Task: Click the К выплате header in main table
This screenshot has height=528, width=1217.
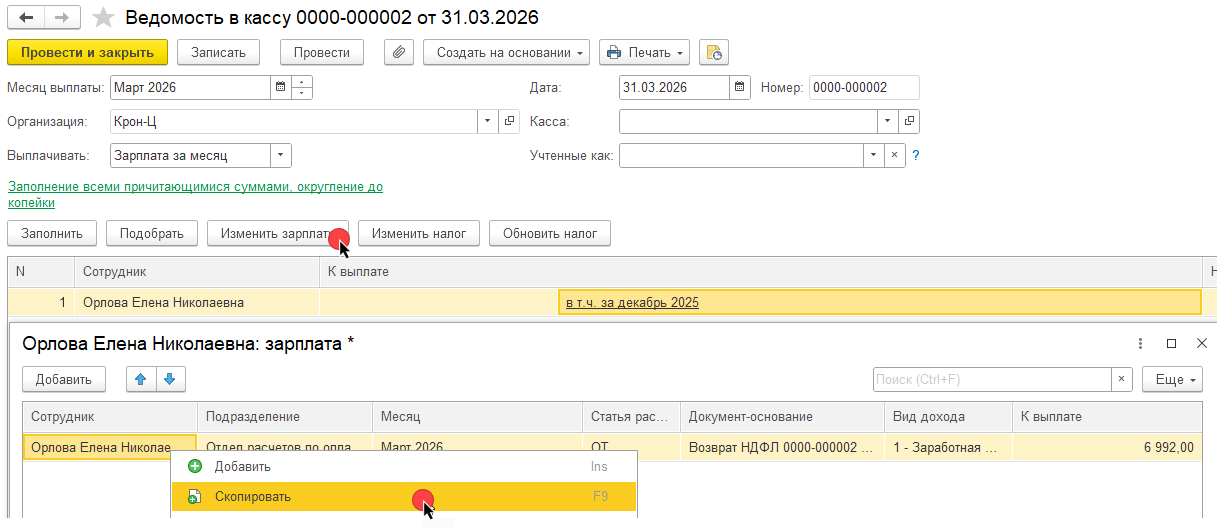Action: pyautogui.click(x=760, y=272)
